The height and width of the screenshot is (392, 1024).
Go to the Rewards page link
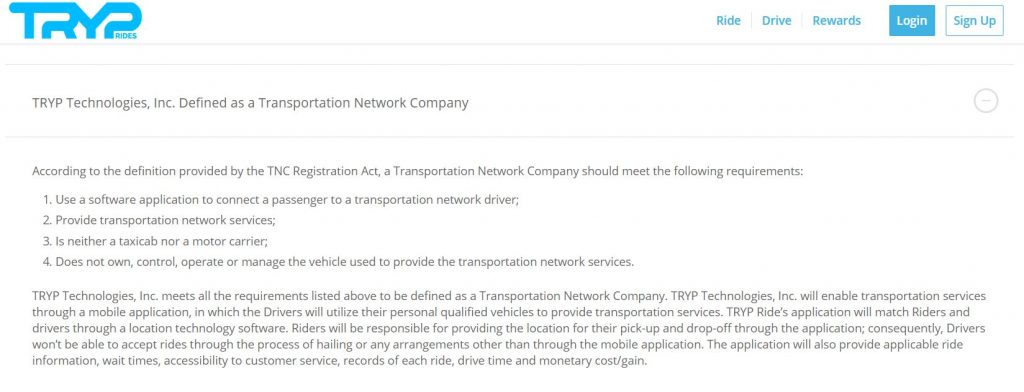tap(837, 20)
